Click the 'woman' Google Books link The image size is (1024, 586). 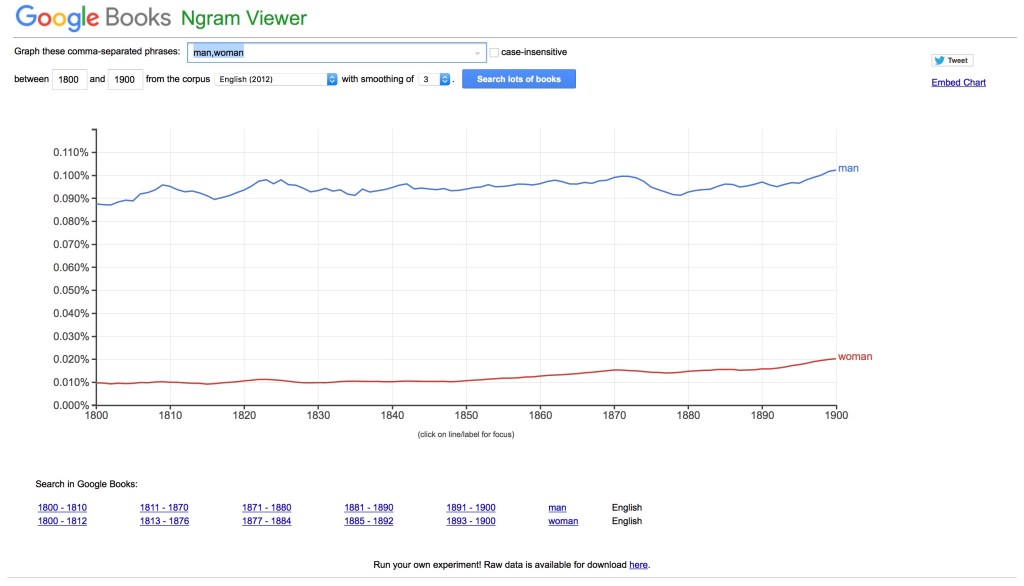point(563,521)
